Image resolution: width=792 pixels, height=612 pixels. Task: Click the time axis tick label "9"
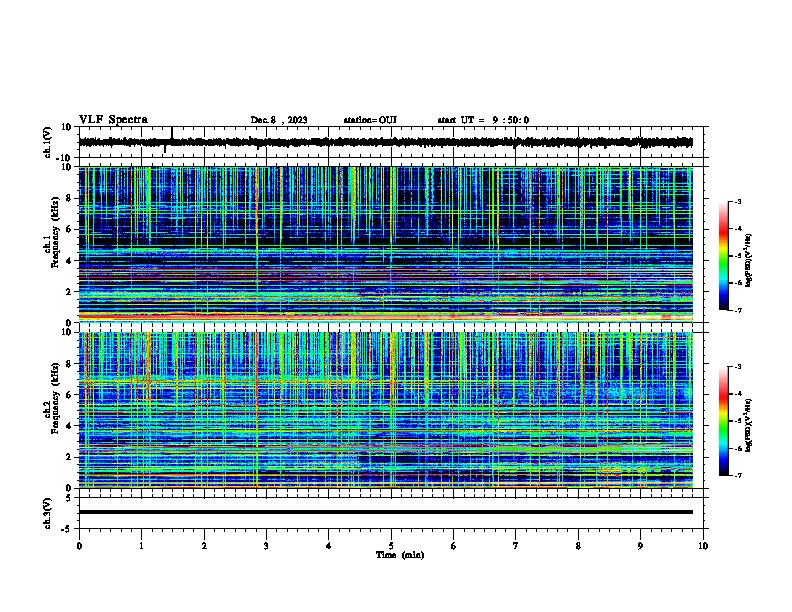640,546
